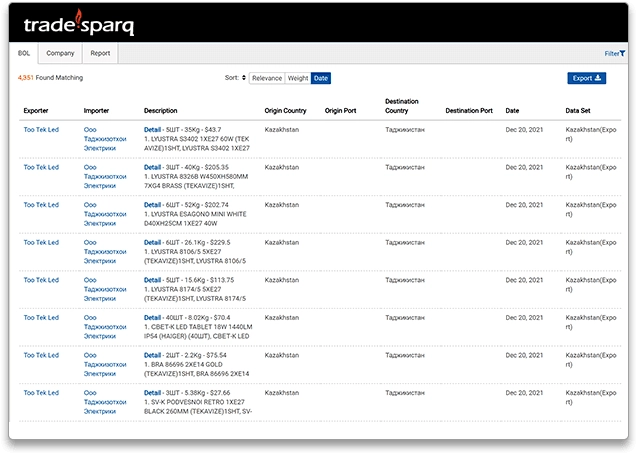Open the importer link in $229.5 row
Viewport: 638px width, 463px height.
pyautogui.click(x=105, y=252)
